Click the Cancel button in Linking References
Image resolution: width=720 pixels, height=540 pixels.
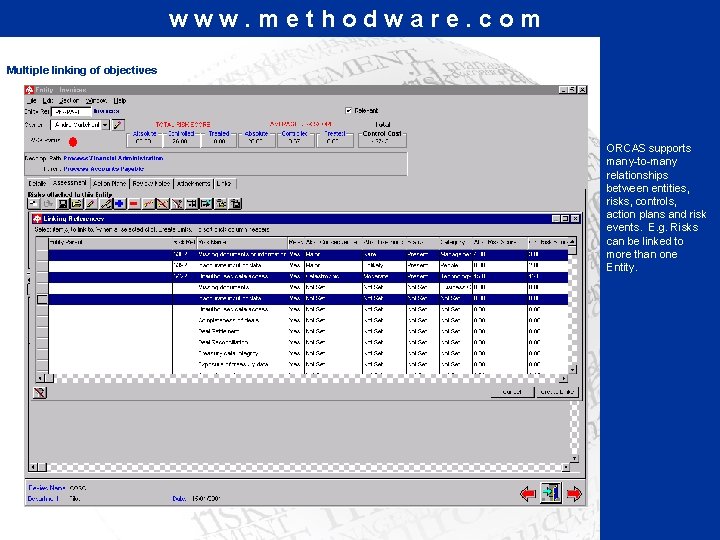pyautogui.click(x=512, y=392)
